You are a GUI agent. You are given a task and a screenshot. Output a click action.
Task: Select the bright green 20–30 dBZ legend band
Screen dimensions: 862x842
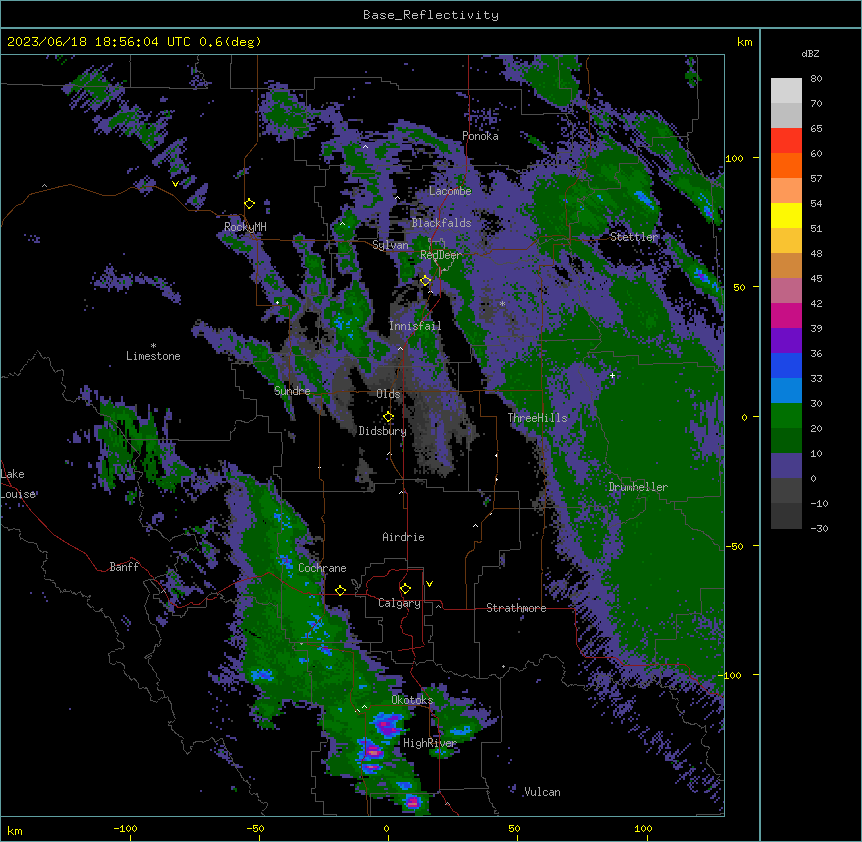pos(786,416)
